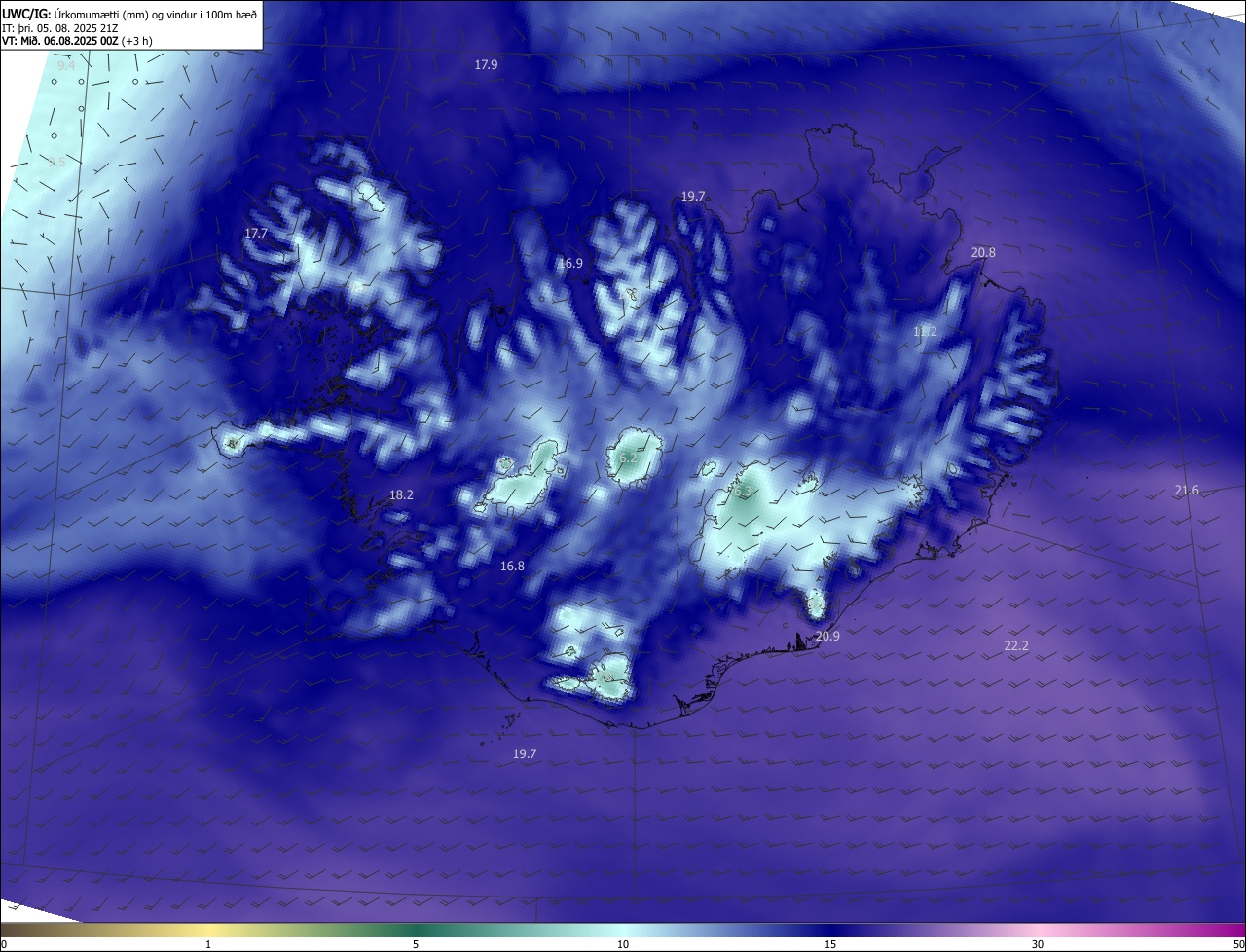Click the 20.8 value label on the map
Image resolution: width=1246 pixels, height=952 pixels.
pyautogui.click(x=983, y=253)
